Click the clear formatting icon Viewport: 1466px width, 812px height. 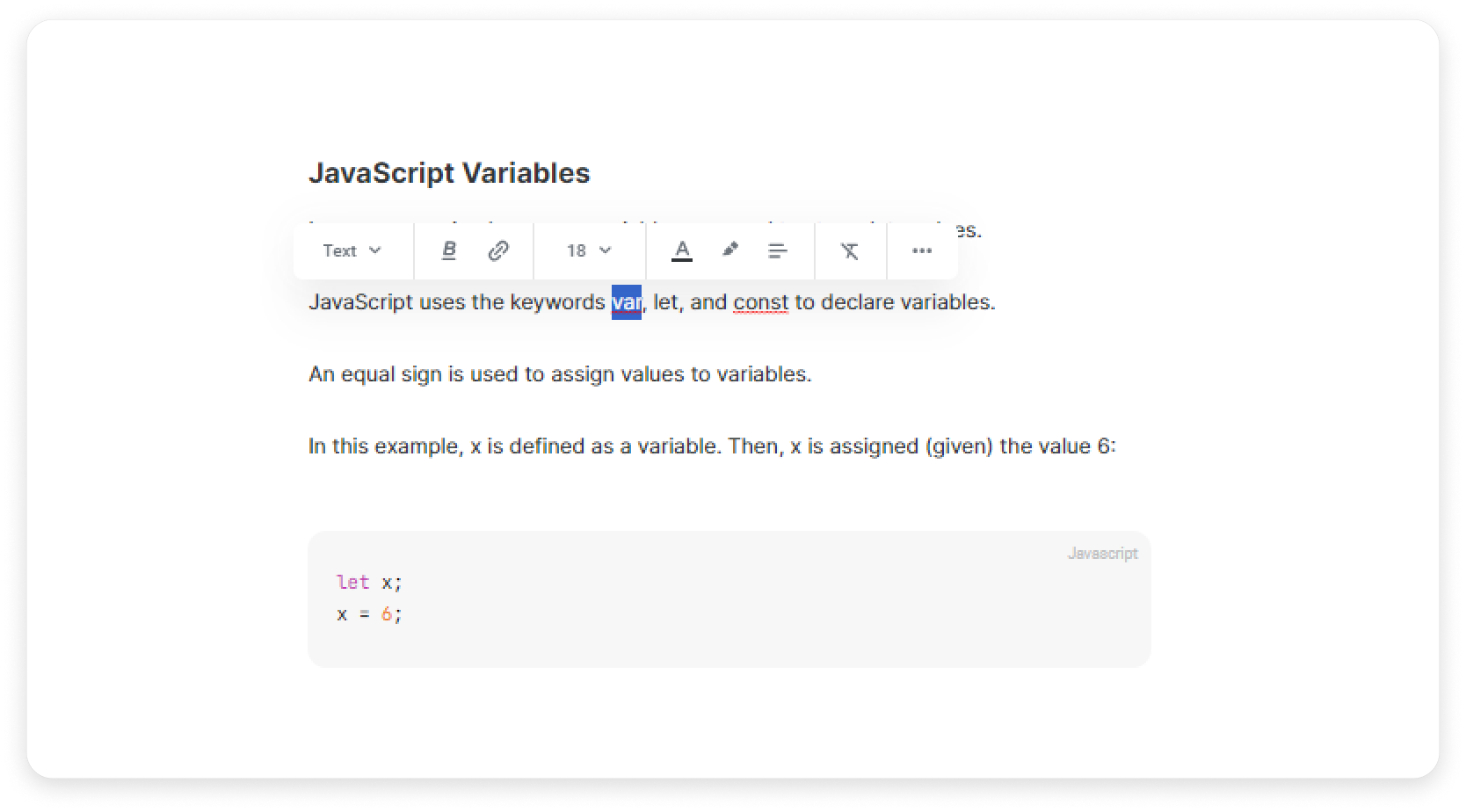(x=849, y=251)
